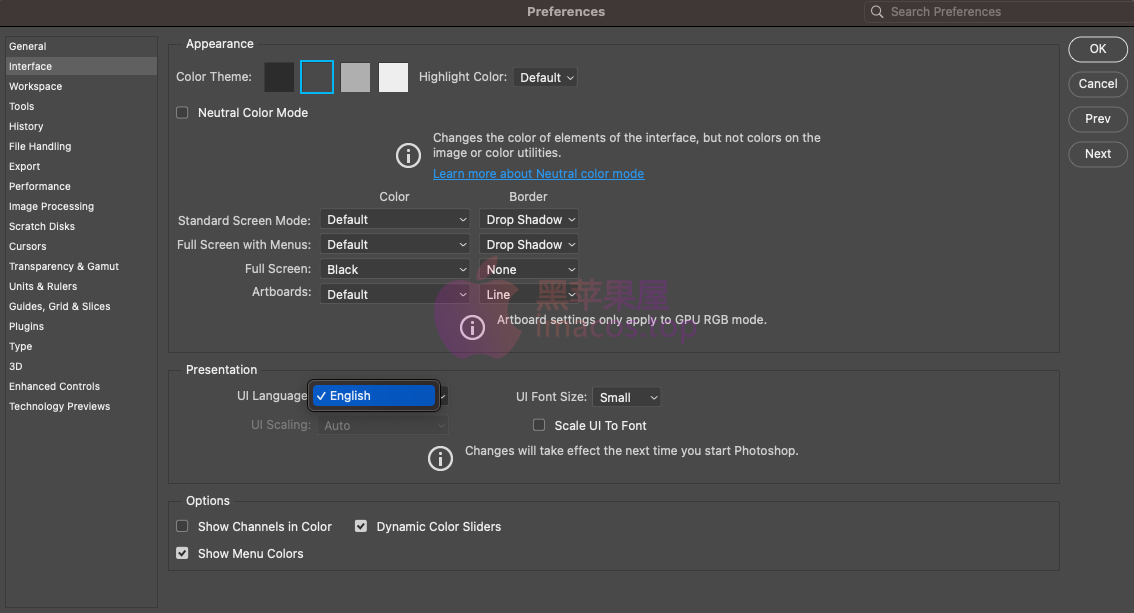1134x613 pixels.
Task: Enable Neutral Color Mode
Action: [x=182, y=112]
